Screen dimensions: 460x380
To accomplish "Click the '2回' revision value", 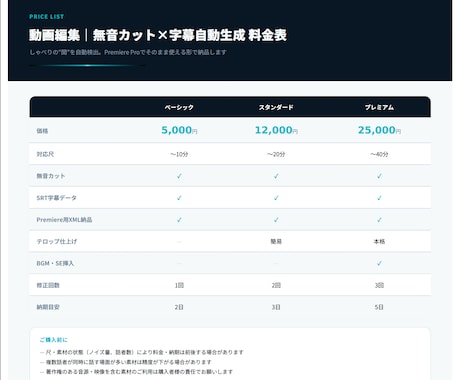I will [276, 285].
